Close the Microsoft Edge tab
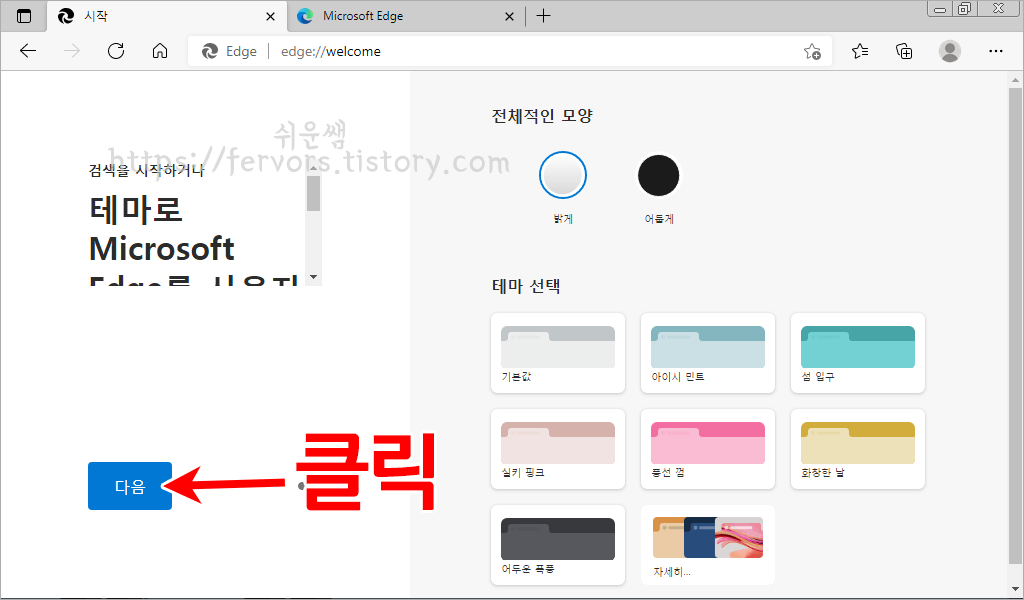The image size is (1024, 600). [x=509, y=17]
